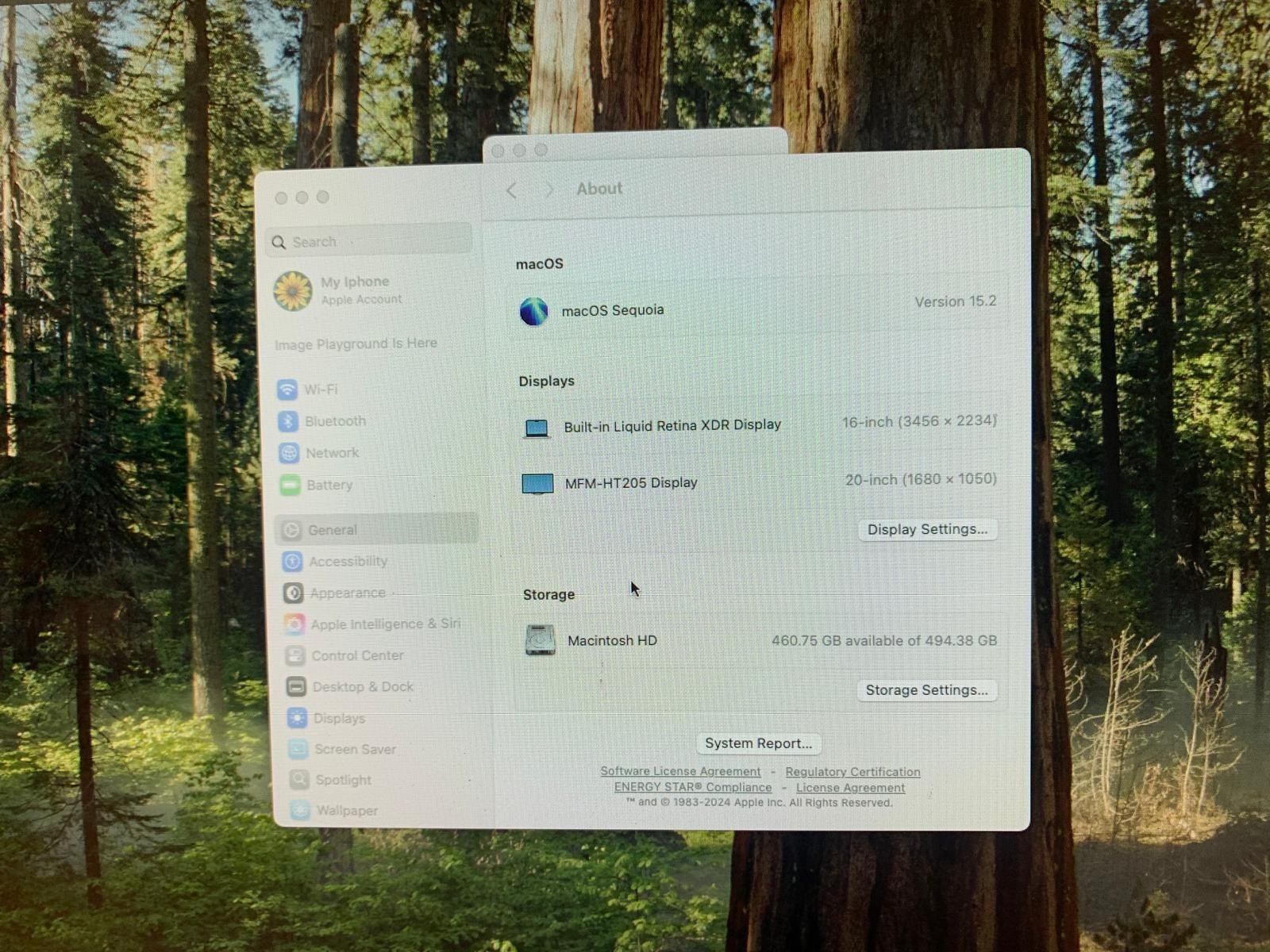The width and height of the screenshot is (1270, 952).
Task: Open Regulatory Certification link
Action: tap(852, 772)
